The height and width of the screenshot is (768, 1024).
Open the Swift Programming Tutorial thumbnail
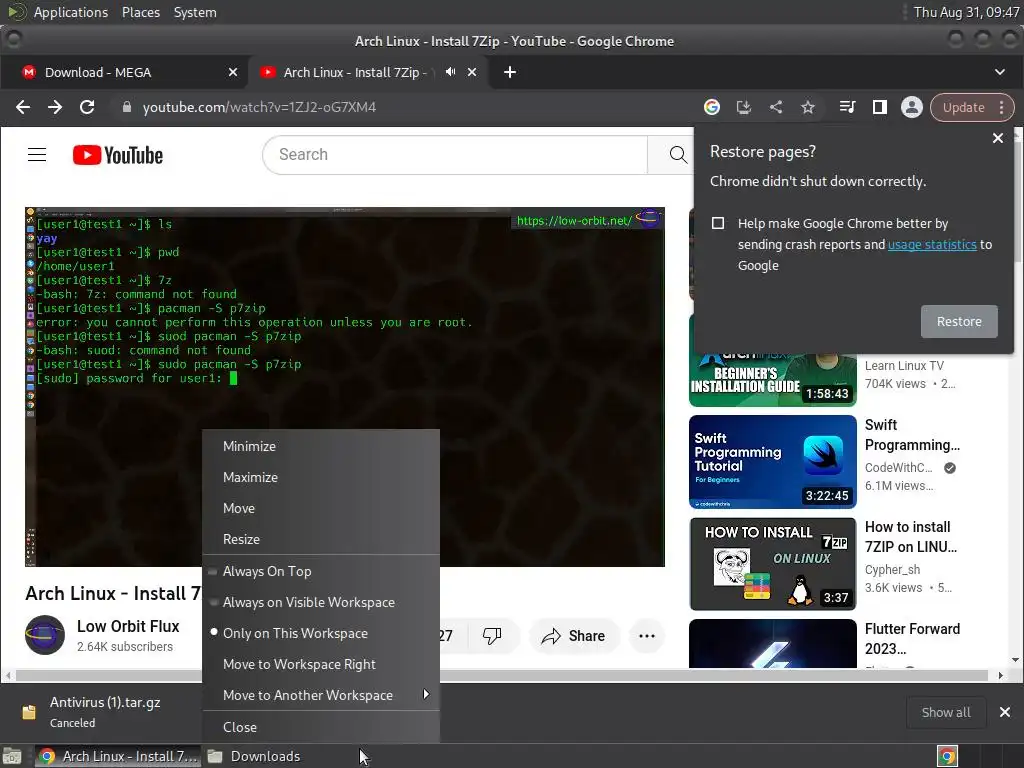(x=773, y=462)
